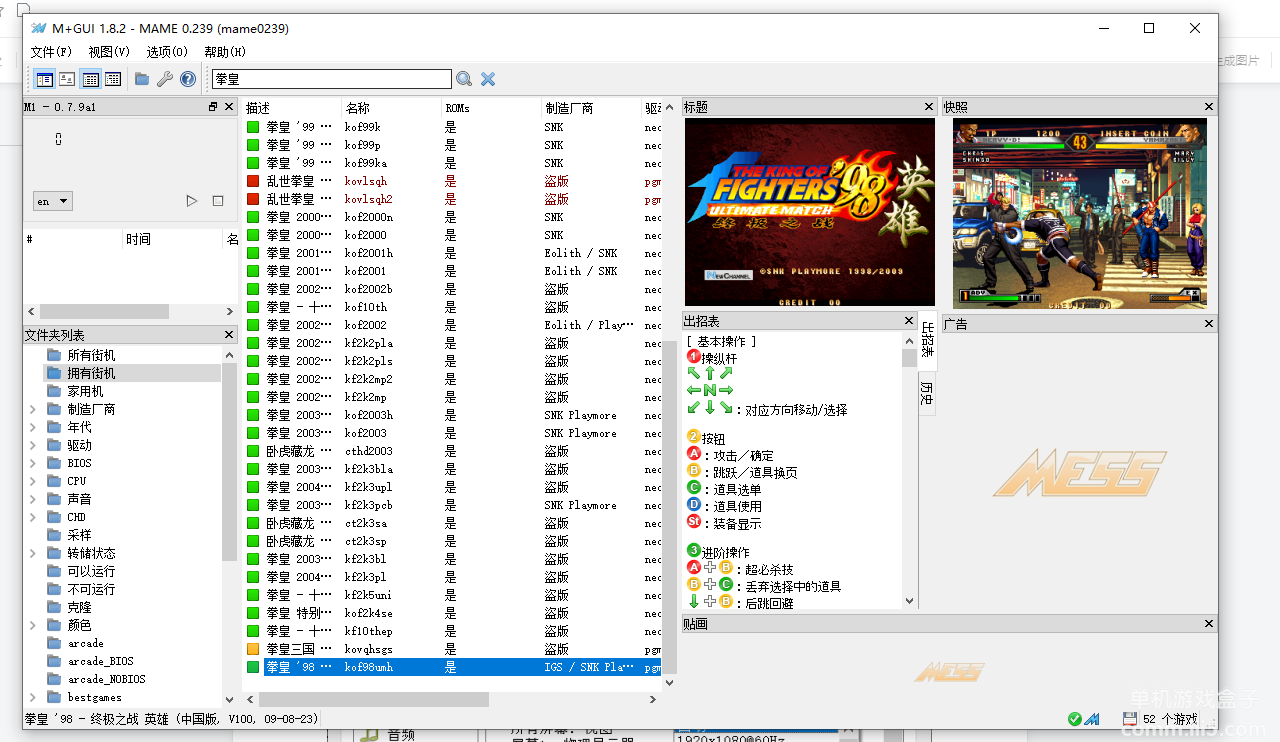Click the arcade_NOBIOS folder icon

click(54, 679)
